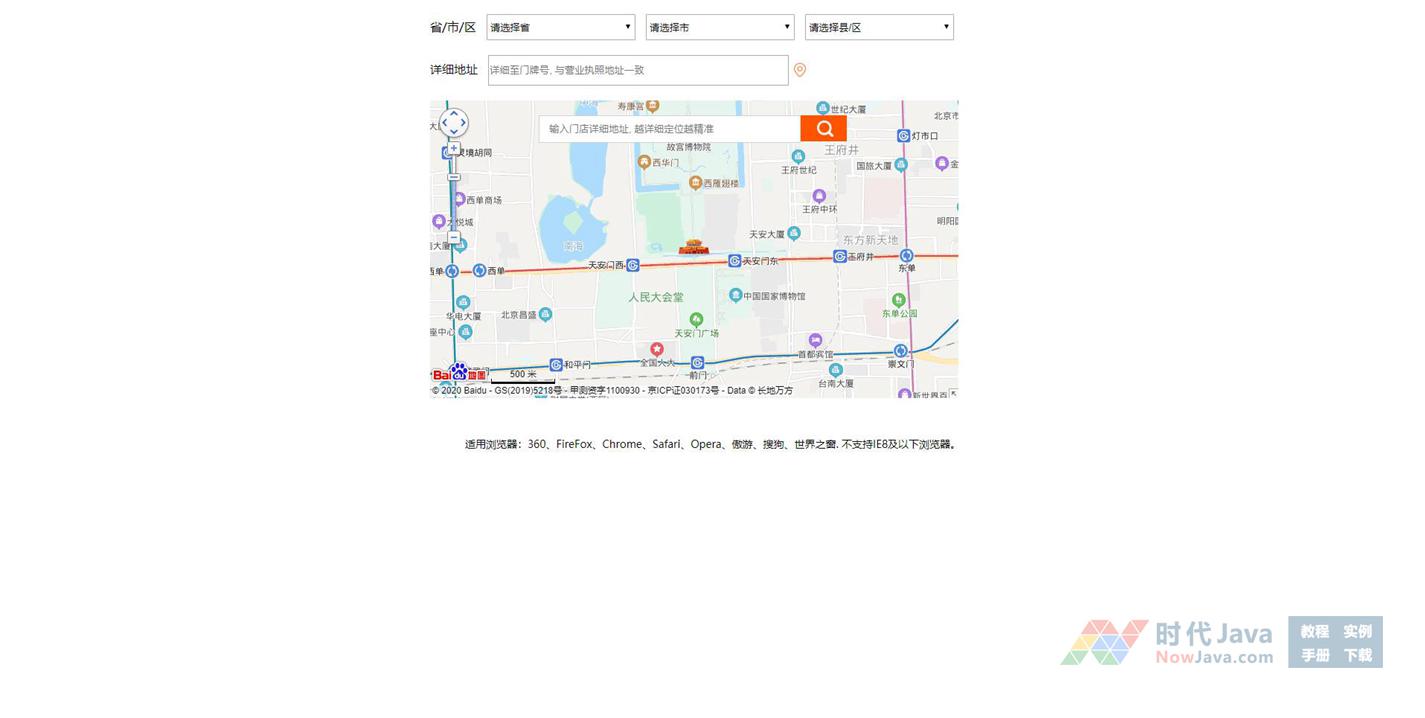
Task: Click the 中国国家博物馆 marker icon
Action: click(736, 295)
